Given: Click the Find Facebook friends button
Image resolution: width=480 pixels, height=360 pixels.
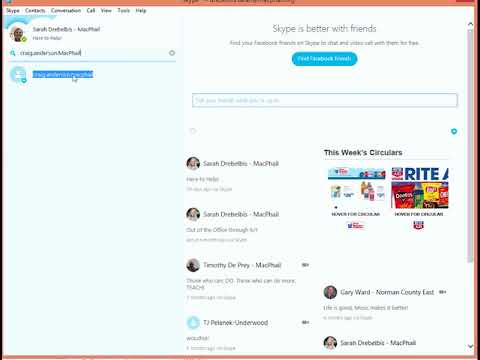Looking at the screenshot, I should coord(324,59).
